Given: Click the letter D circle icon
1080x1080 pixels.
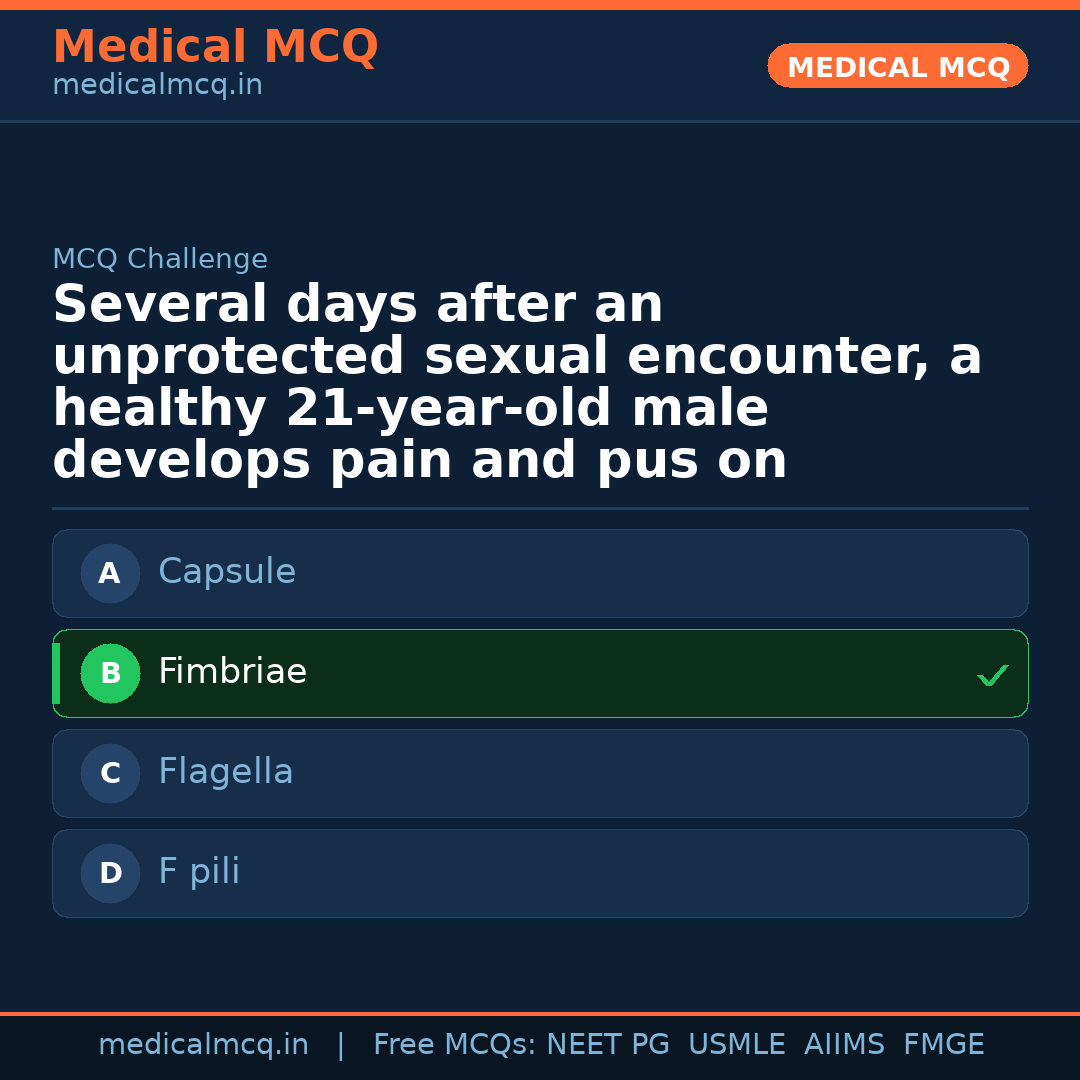Looking at the screenshot, I should (x=110, y=874).
